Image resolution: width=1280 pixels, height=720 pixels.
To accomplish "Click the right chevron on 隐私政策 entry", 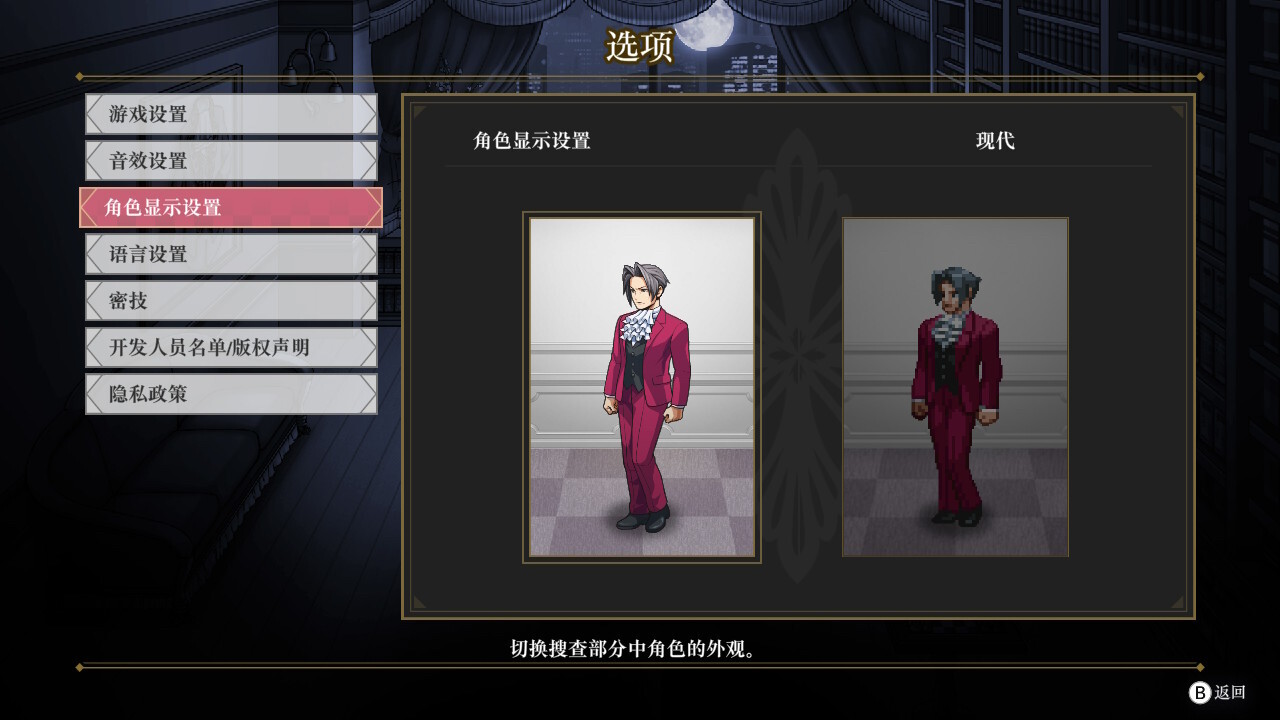I will coord(367,394).
